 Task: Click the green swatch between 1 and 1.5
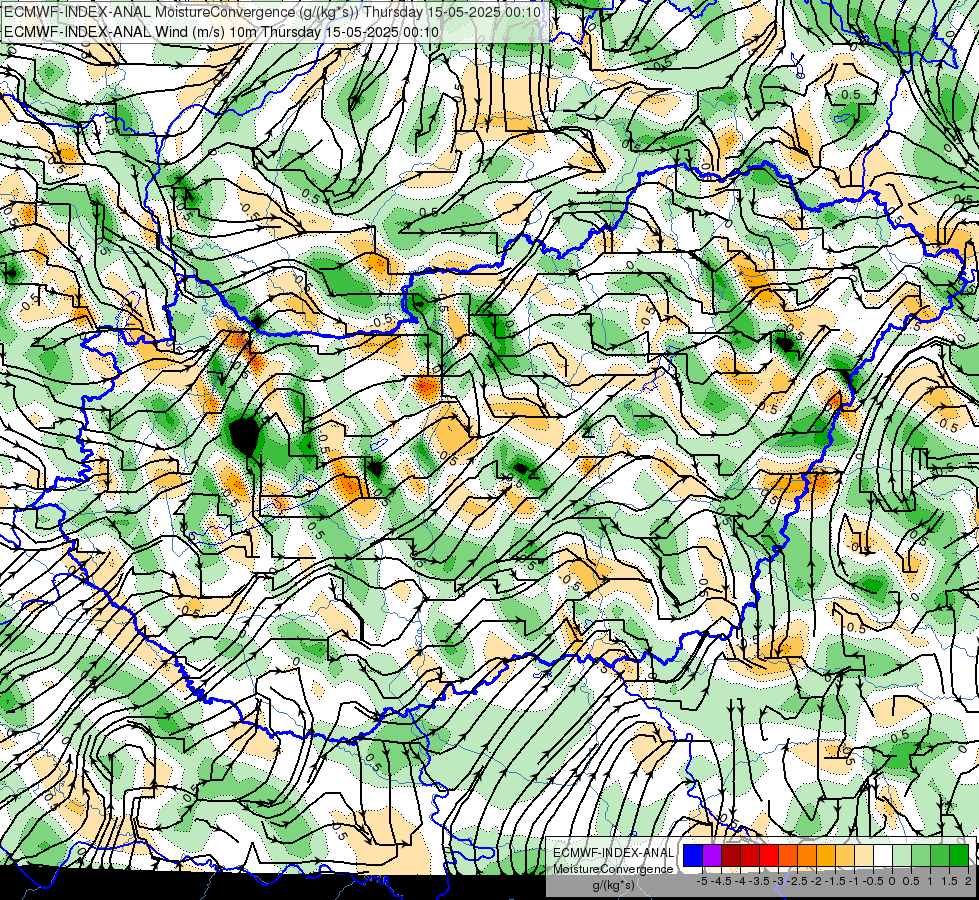pos(940,855)
